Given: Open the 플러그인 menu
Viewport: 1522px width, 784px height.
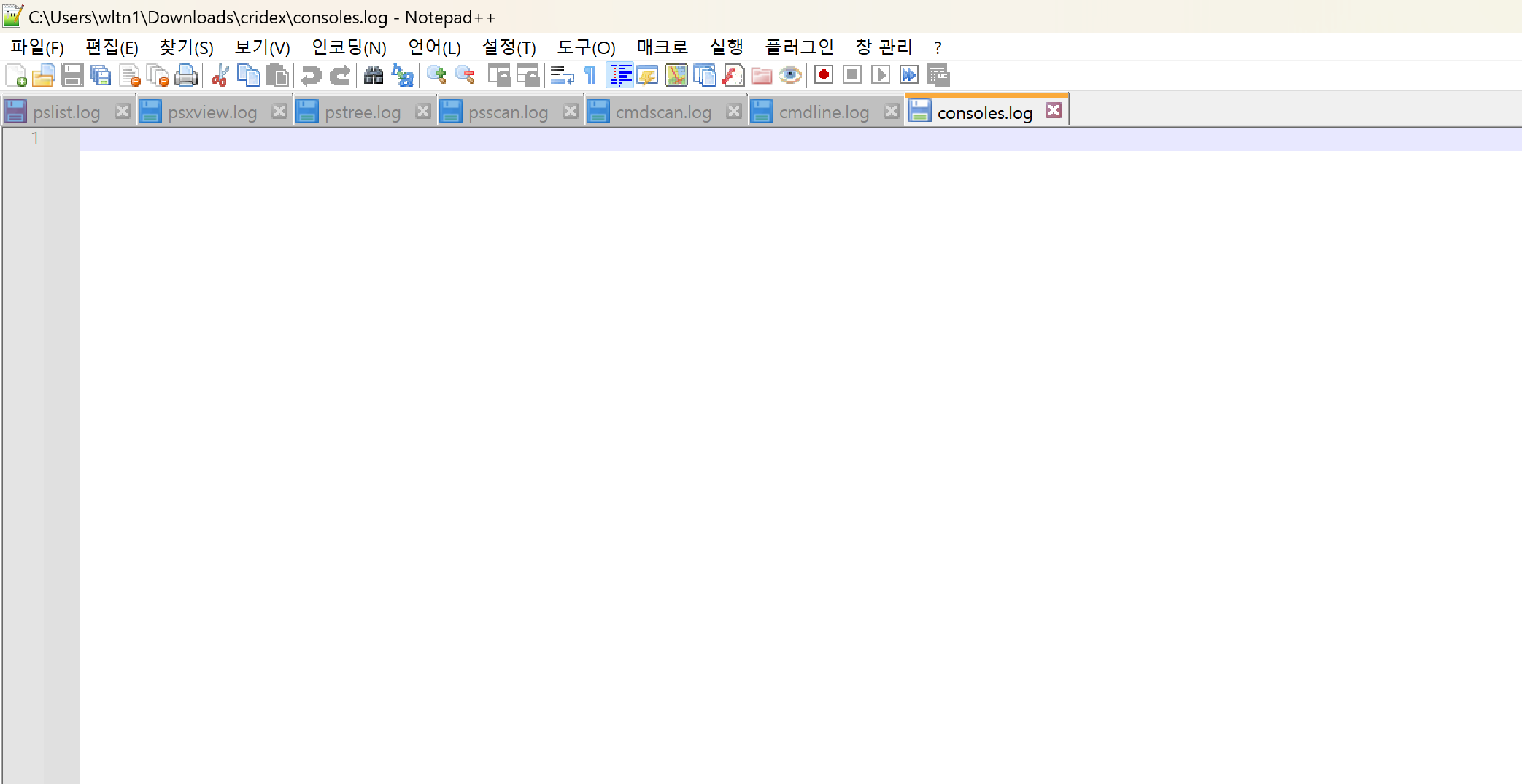Looking at the screenshot, I should [x=800, y=47].
